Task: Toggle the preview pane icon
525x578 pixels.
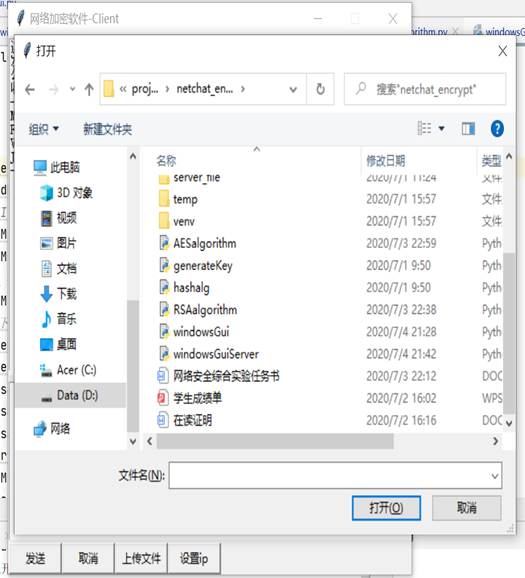Action: (x=468, y=129)
